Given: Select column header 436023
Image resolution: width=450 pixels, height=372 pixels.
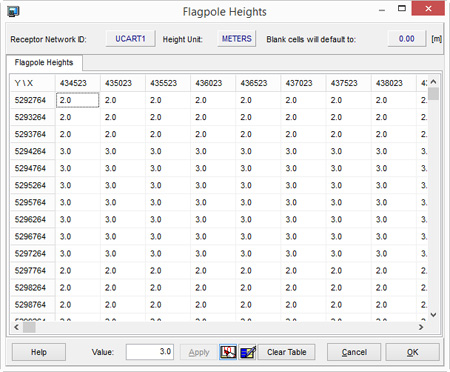Looking at the screenshot, I should [213, 83].
